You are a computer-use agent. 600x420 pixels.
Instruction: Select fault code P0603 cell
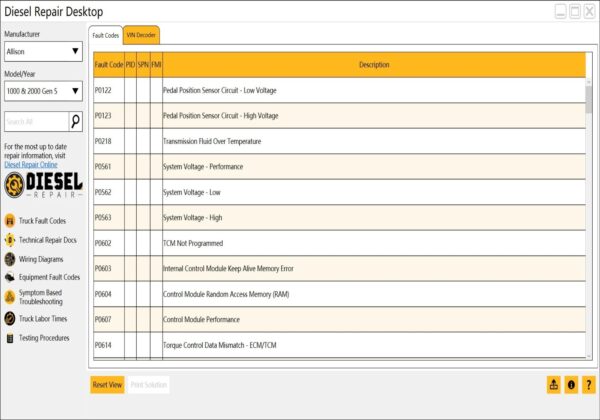pos(109,269)
